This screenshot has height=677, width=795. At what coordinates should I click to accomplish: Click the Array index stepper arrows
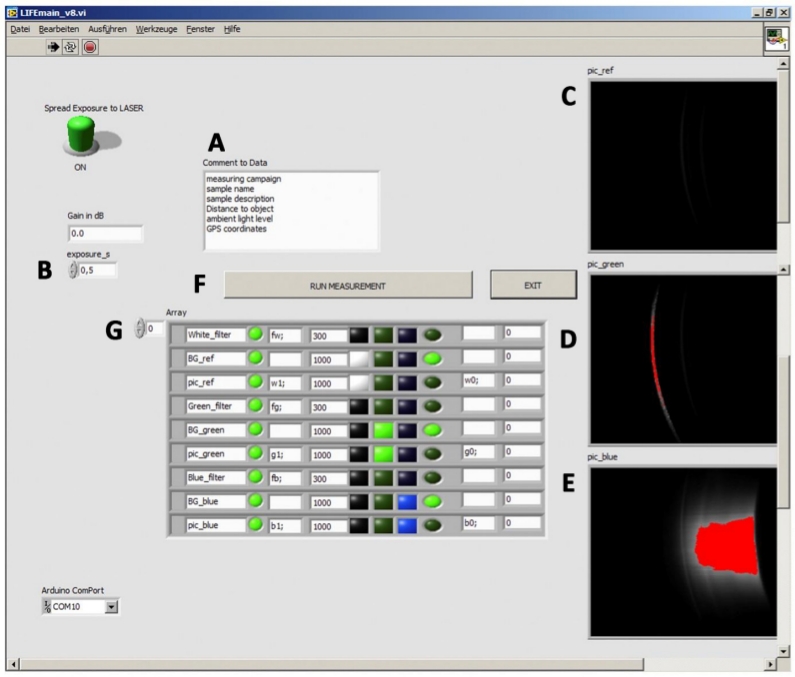pyautogui.click(x=139, y=328)
